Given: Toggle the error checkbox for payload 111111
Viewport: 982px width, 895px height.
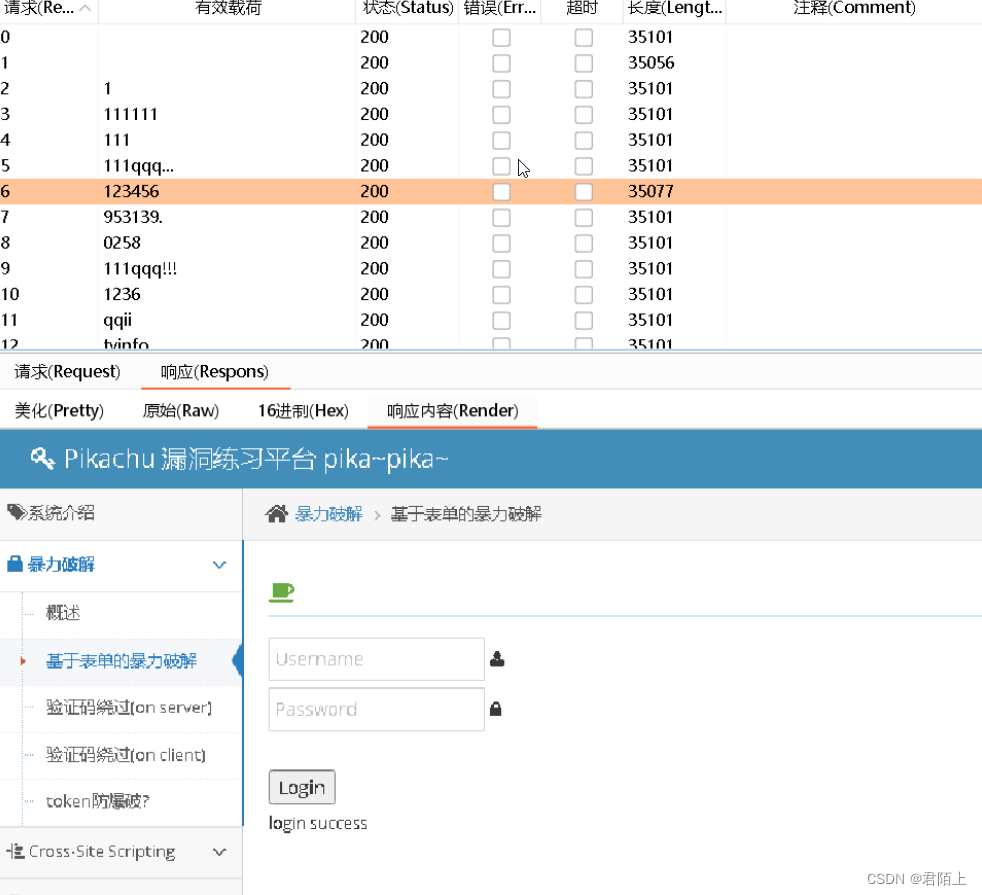Looking at the screenshot, I should pyautogui.click(x=501, y=115).
